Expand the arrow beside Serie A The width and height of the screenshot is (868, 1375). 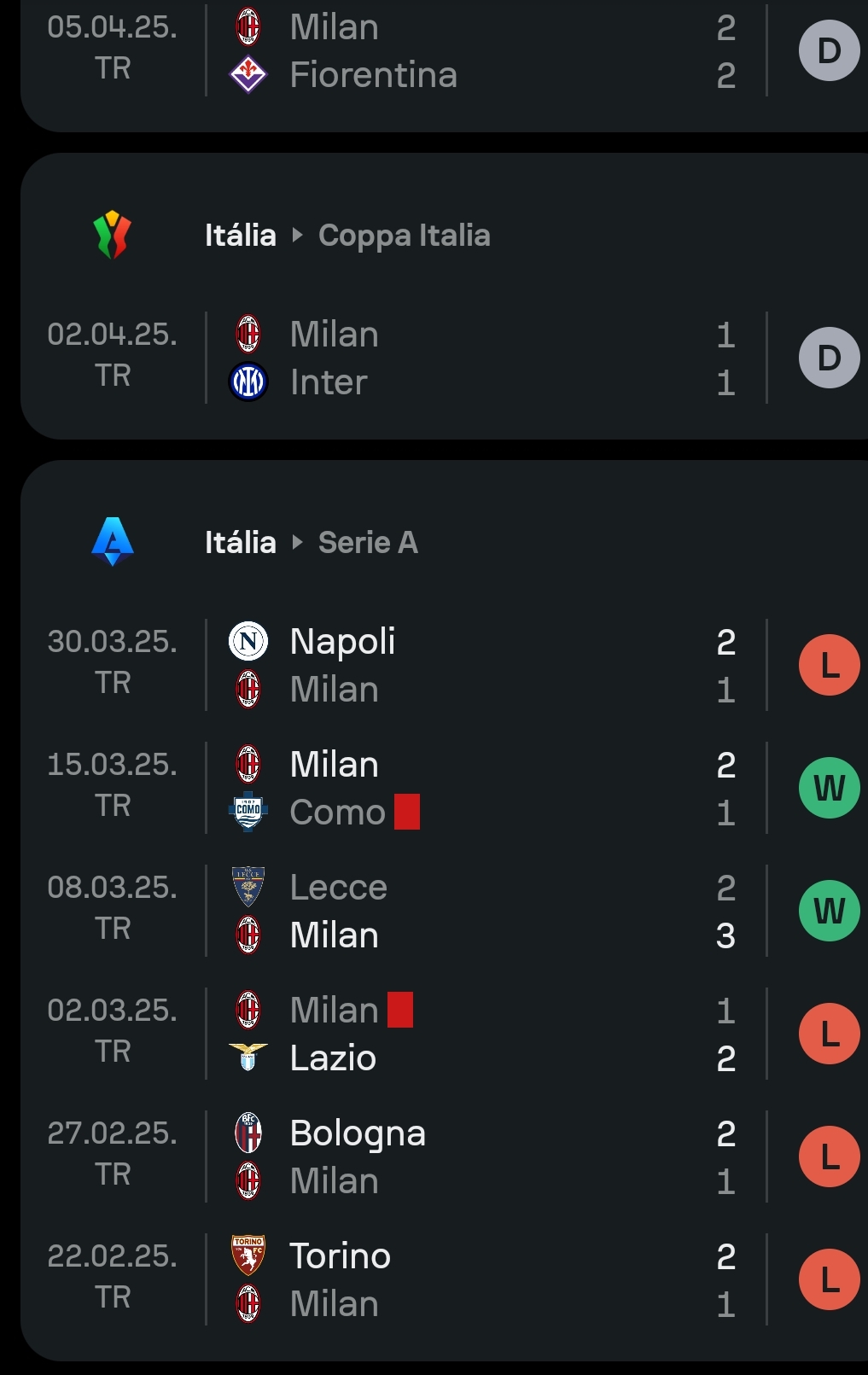pos(297,542)
